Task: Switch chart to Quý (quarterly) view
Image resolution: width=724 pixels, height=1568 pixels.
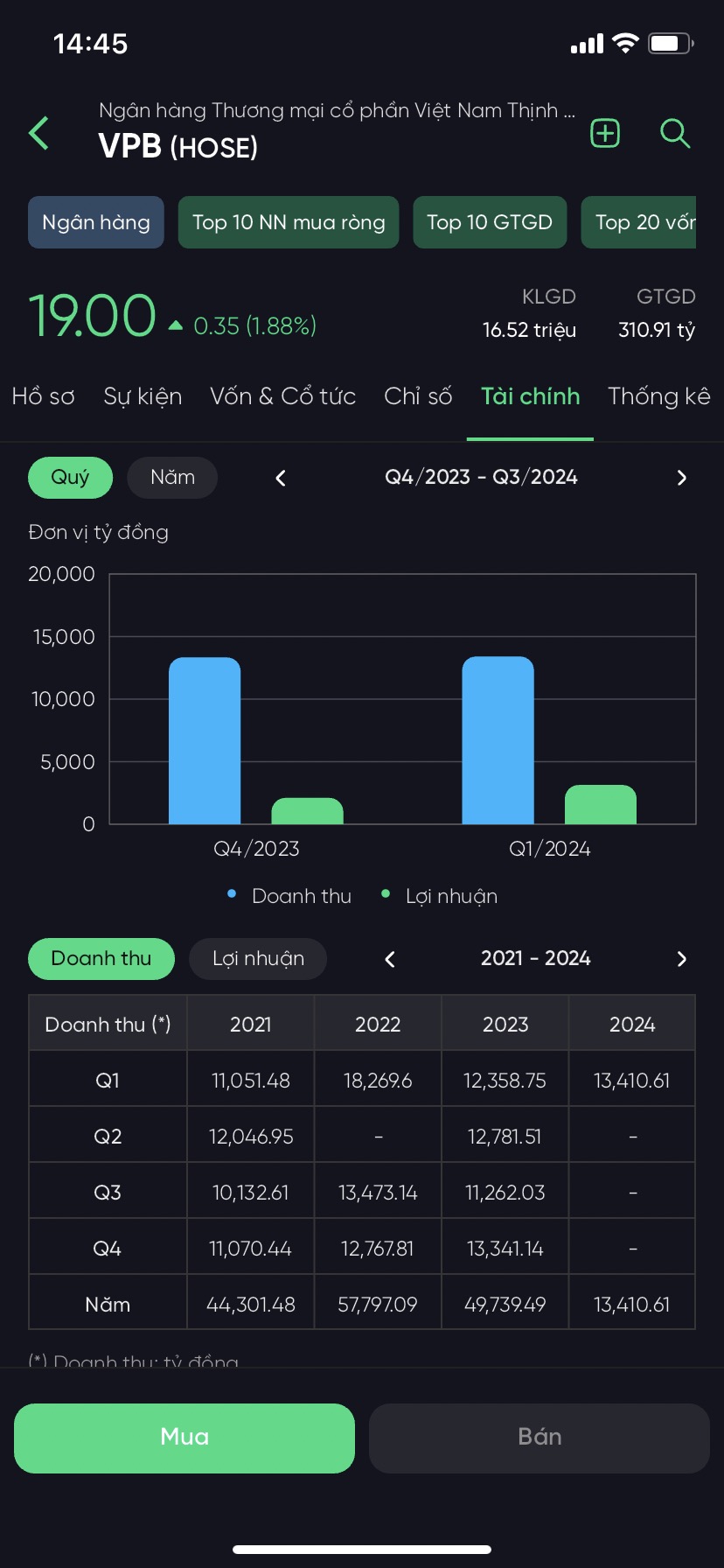Action: (x=70, y=478)
